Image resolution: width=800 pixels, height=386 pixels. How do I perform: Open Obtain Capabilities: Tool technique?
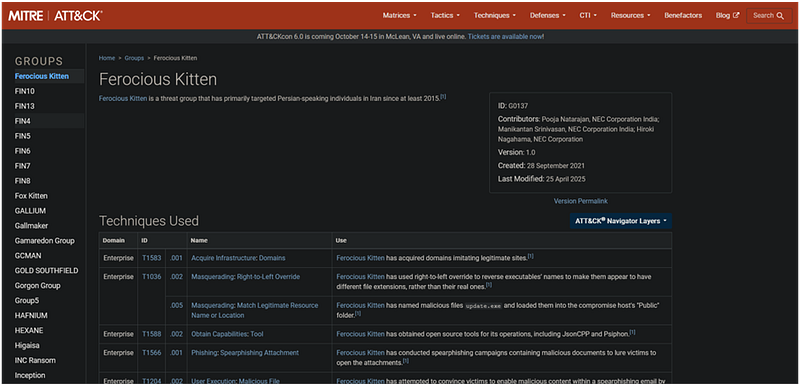pos(227,334)
